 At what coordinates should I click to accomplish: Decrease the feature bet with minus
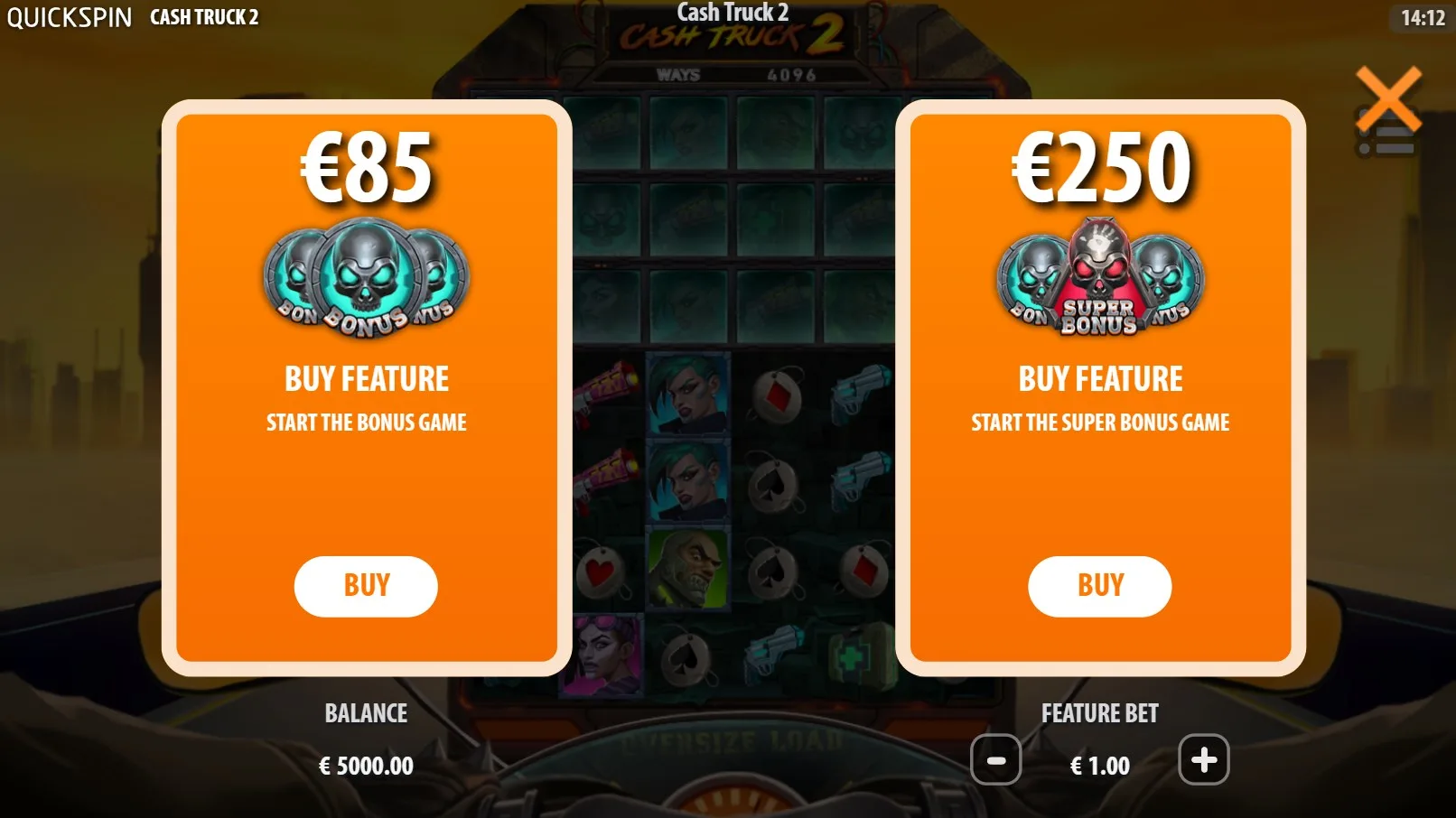tap(996, 760)
